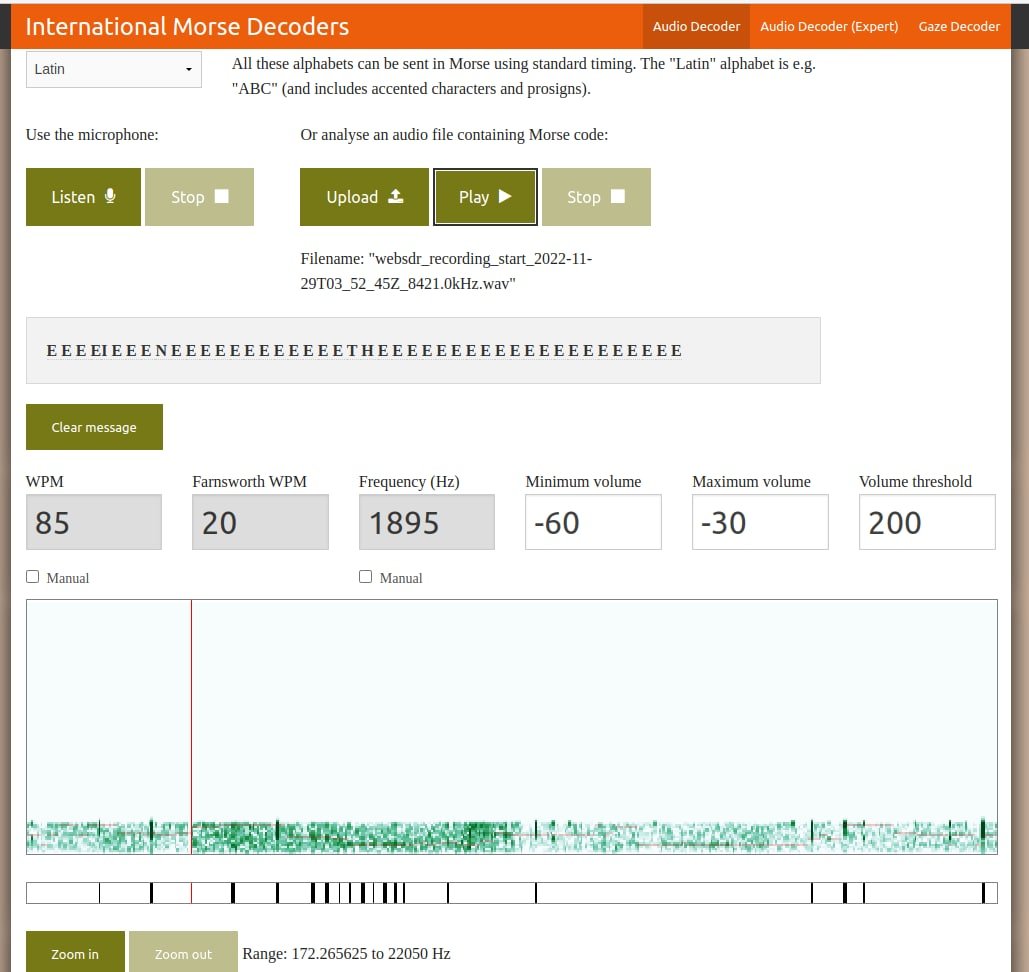The image size is (1029, 972).
Task: Click the Maximum volume field
Action: 760,522
